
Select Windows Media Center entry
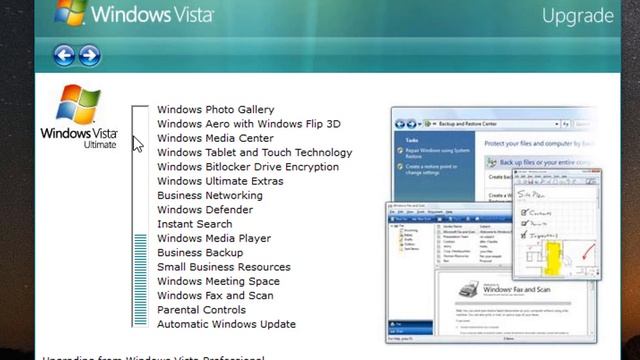215,138
